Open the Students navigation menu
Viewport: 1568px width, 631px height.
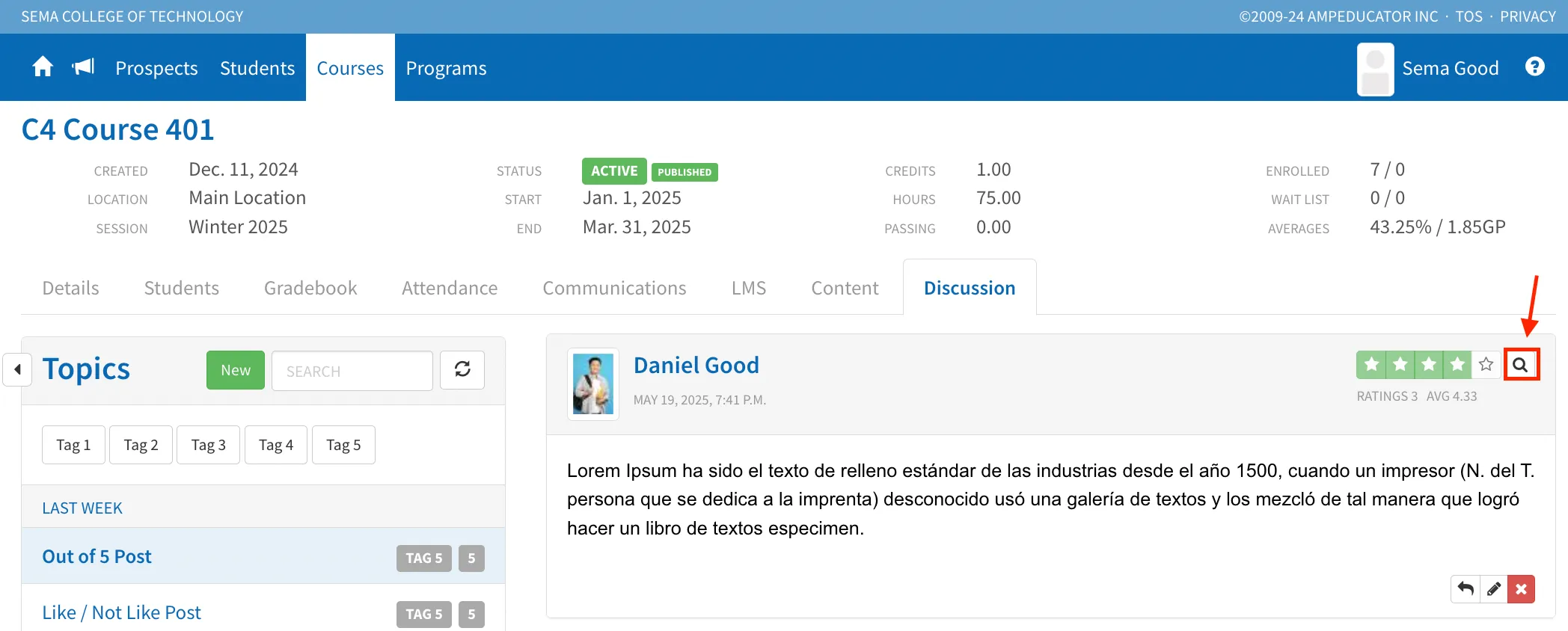[257, 68]
